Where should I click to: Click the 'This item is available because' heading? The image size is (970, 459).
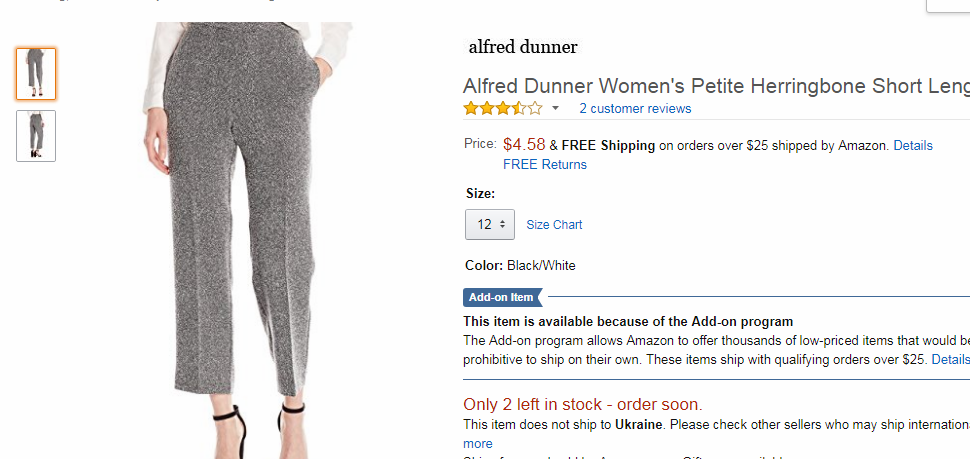tap(628, 322)
